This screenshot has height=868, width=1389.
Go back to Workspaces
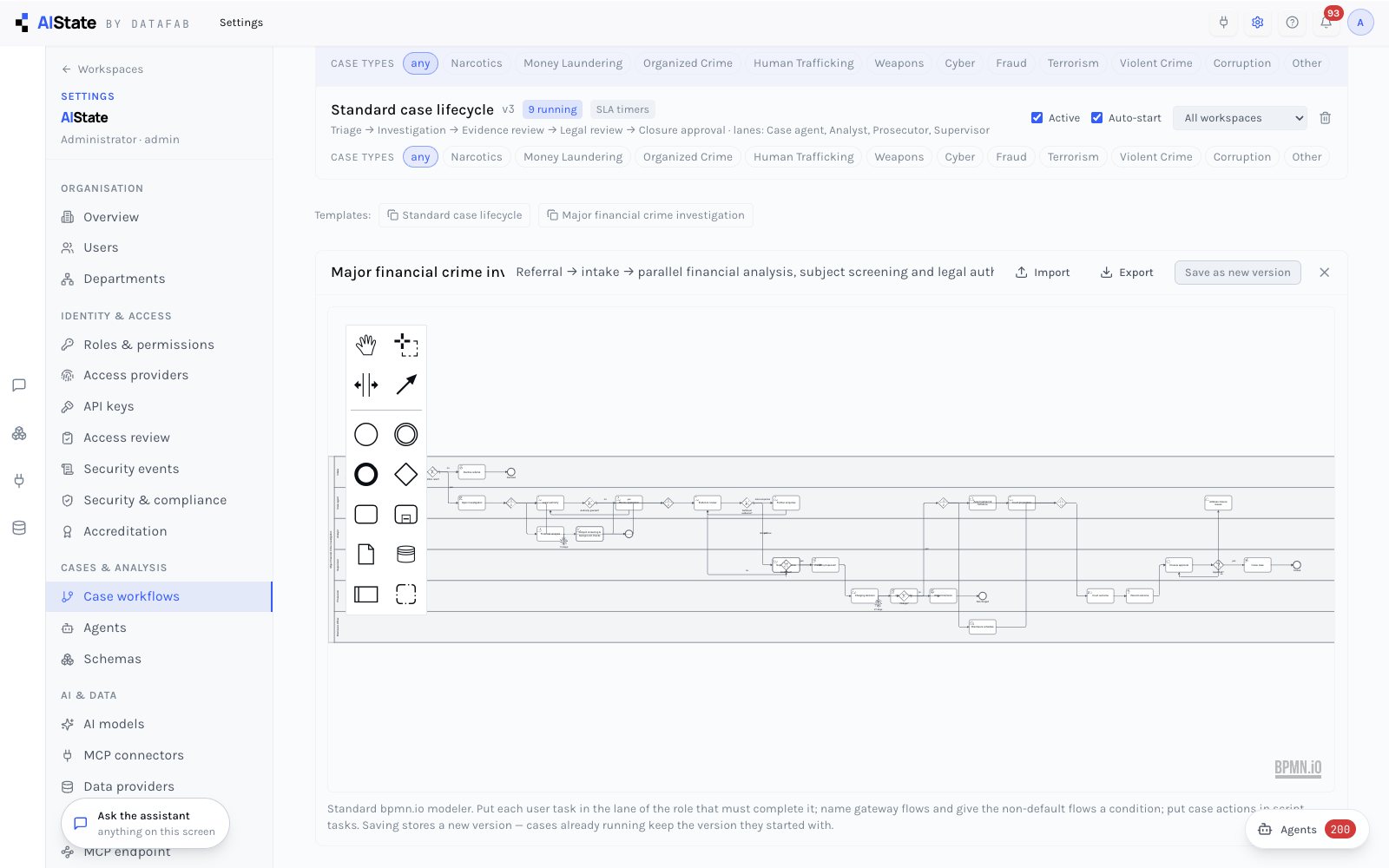point(102,69)
